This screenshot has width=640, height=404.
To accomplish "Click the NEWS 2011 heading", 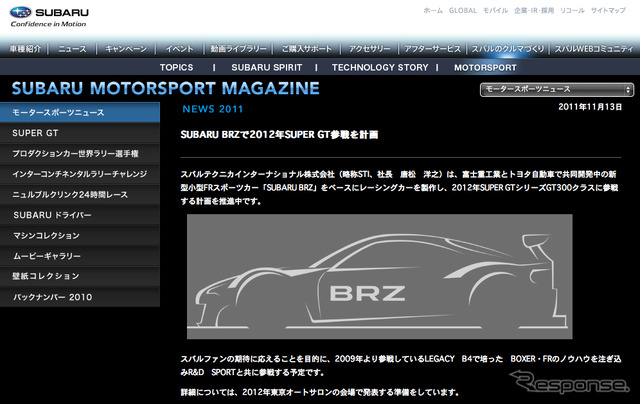I will (x=213, y=109).
